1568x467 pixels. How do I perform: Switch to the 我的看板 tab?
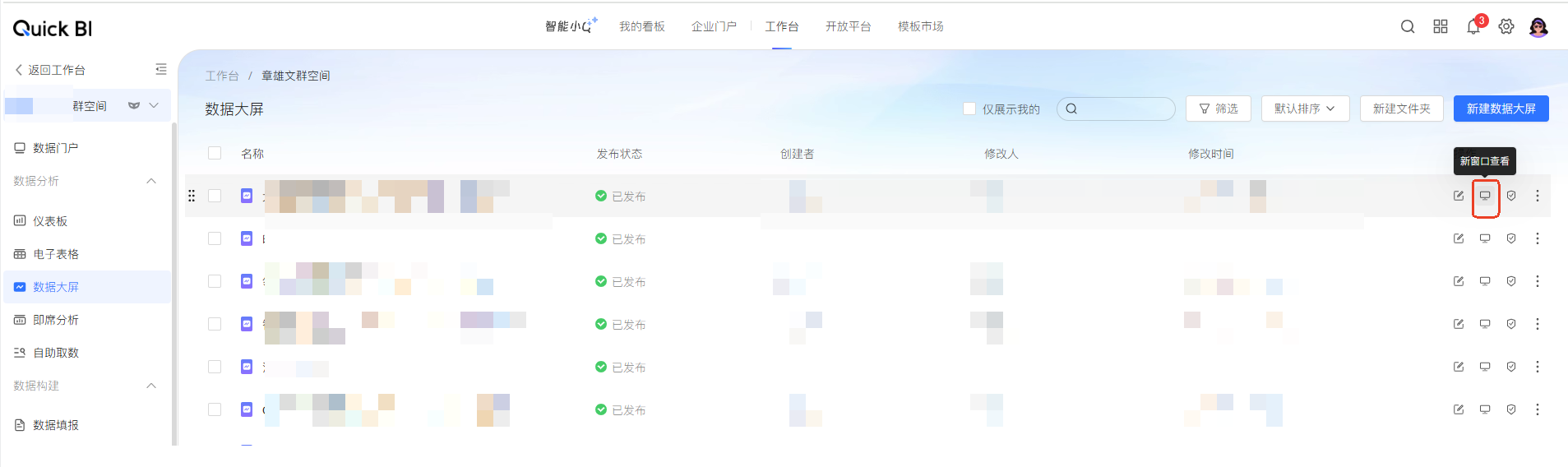tap(641, 26)
